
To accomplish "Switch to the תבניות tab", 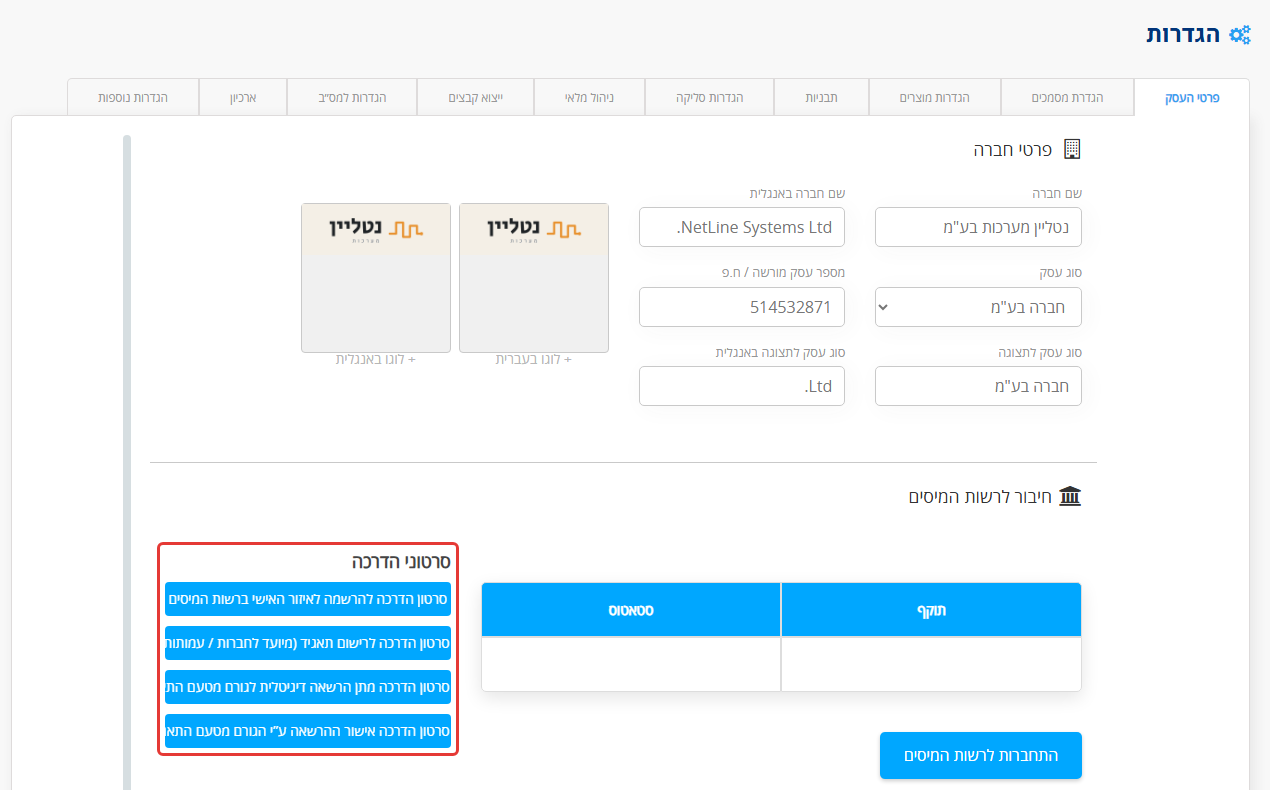I will tap(822, 98).
